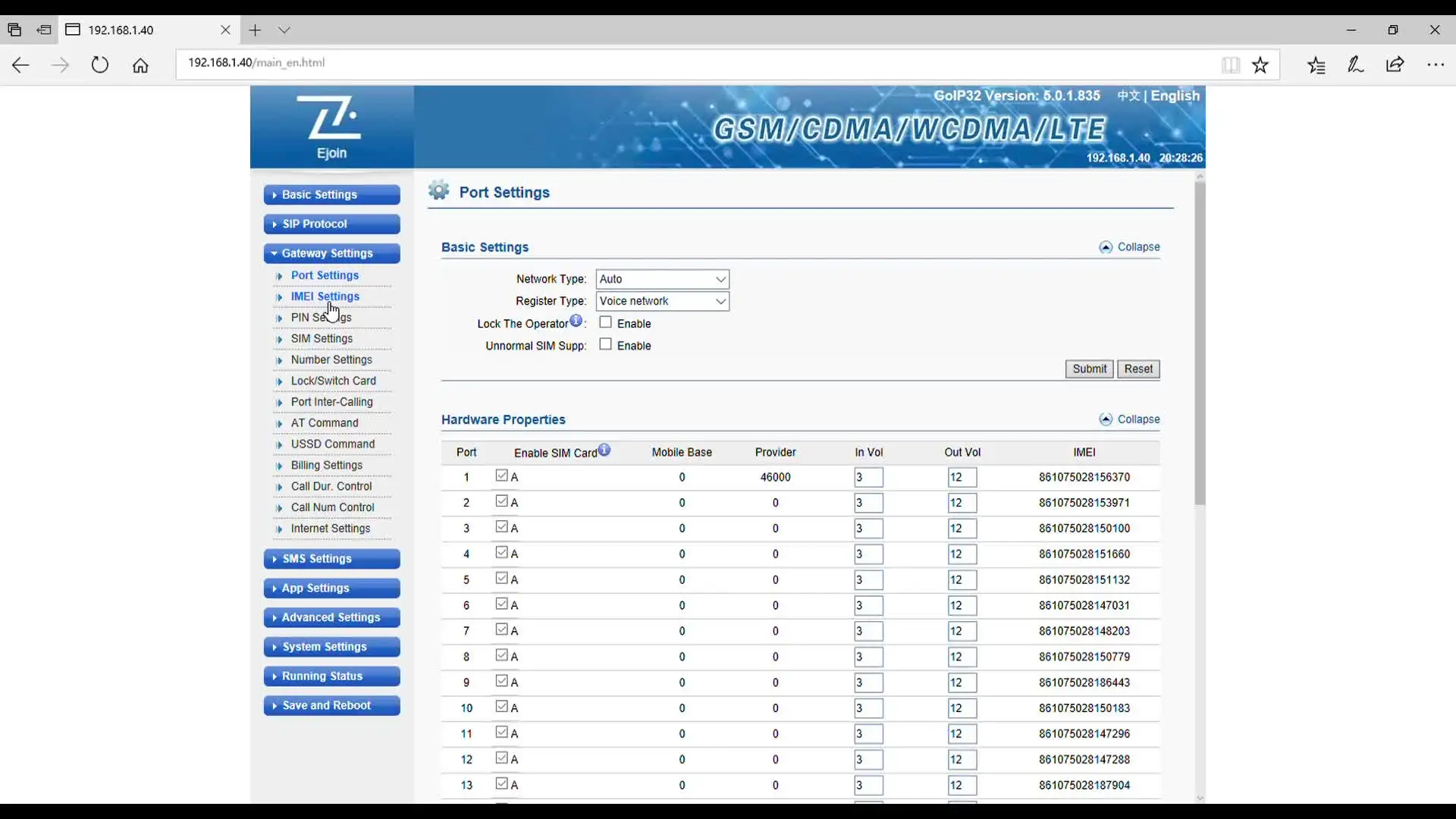1456x819 pixels.
Task: Click the In Vol field for port 2
Action: [868, 503]
